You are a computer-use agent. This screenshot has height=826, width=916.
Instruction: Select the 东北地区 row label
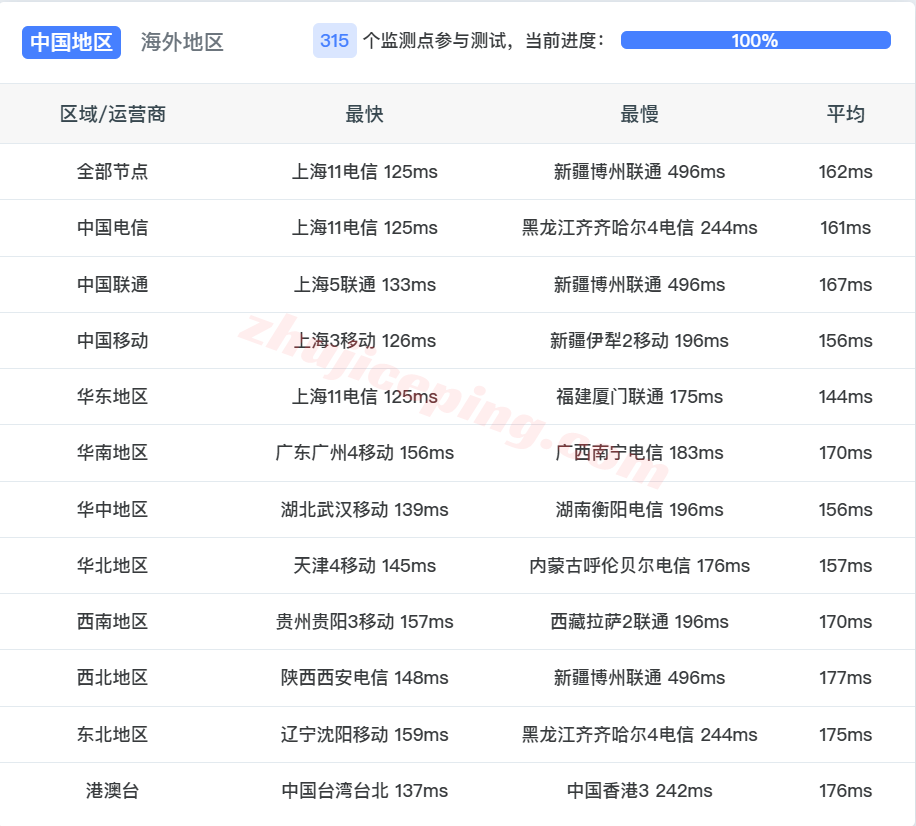coord(113,734)
